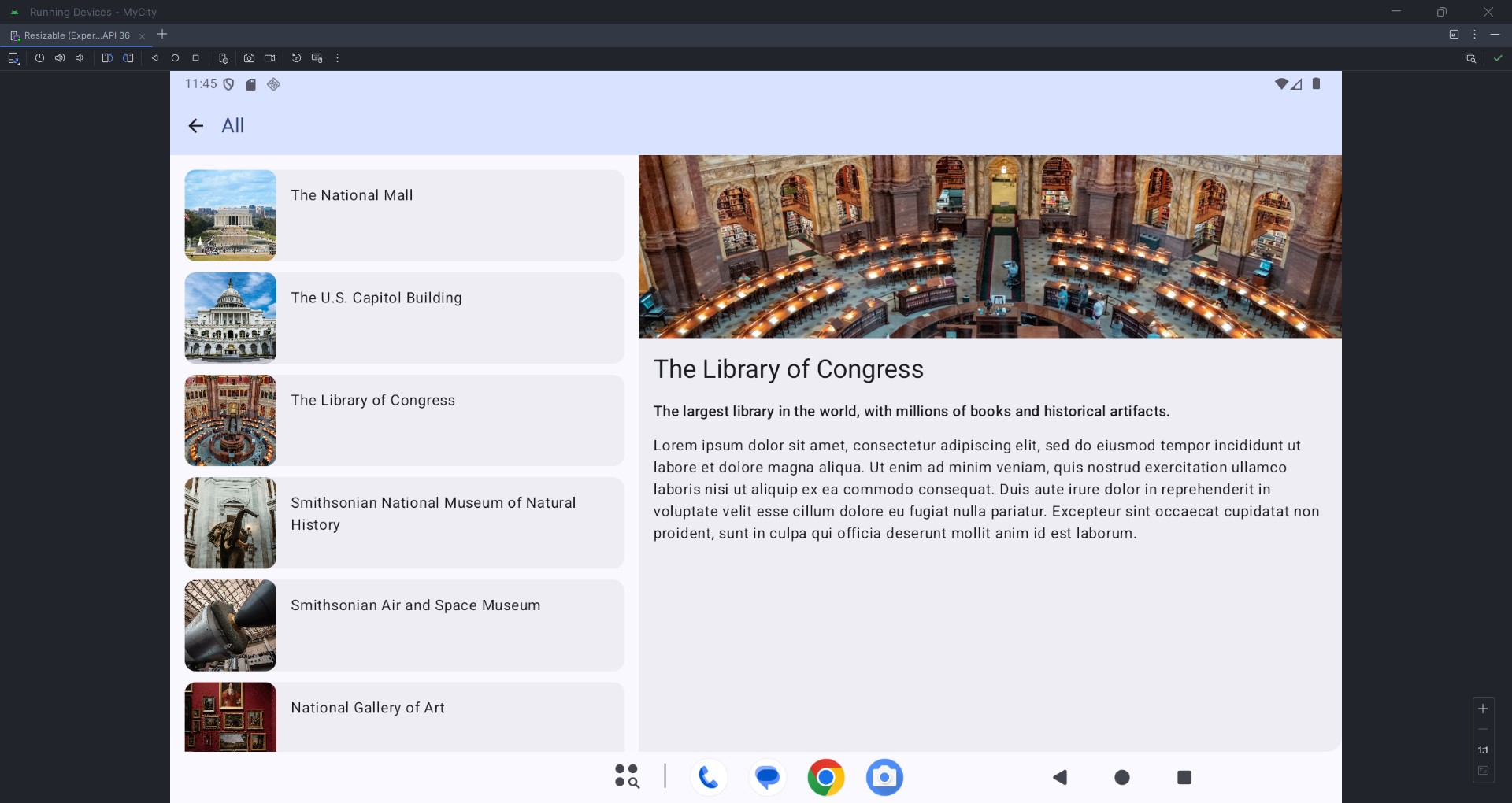Open the Running Devices panel options menu
The image size is (1512, 803).
(1474, 35)
